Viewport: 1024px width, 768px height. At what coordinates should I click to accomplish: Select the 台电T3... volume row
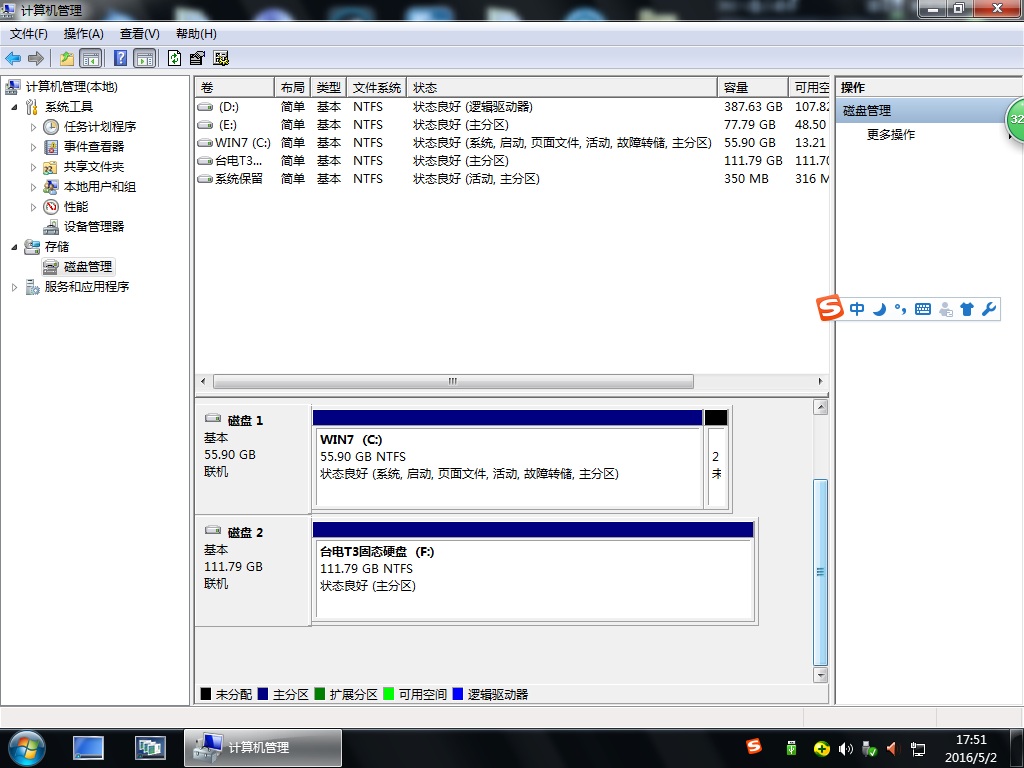(512, 161)
